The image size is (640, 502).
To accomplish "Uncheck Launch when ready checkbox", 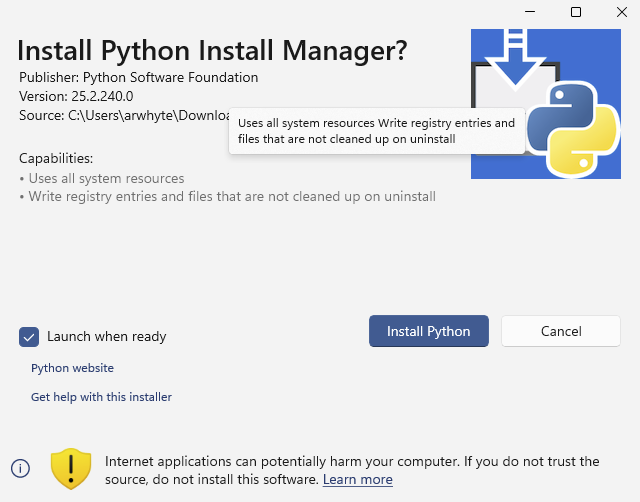I will tap(29, 337).
